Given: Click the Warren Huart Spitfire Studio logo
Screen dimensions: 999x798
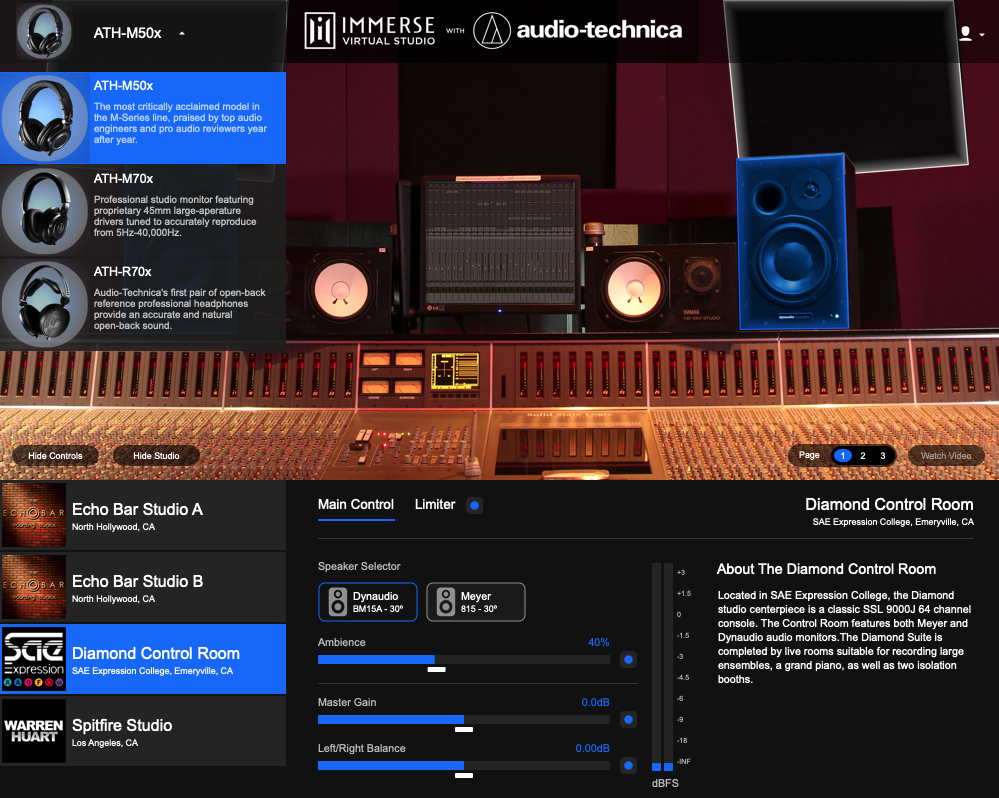Looking at the screenshot, I should click(x=34, y=731).
